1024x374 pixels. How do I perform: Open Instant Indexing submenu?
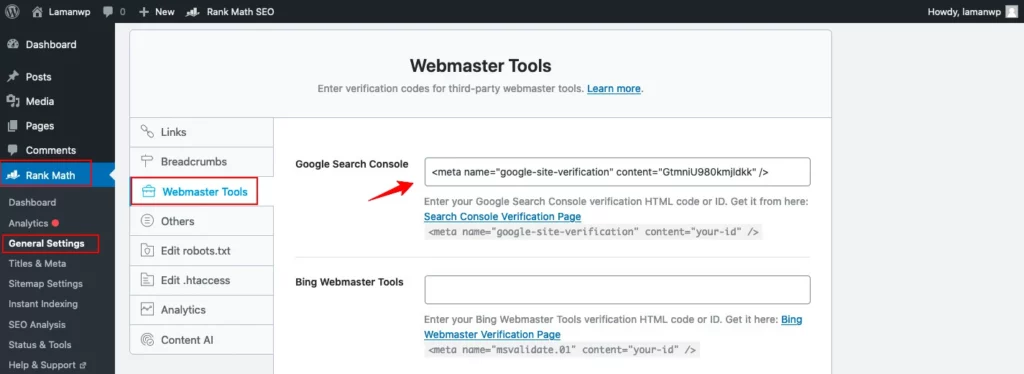point(43,304)
